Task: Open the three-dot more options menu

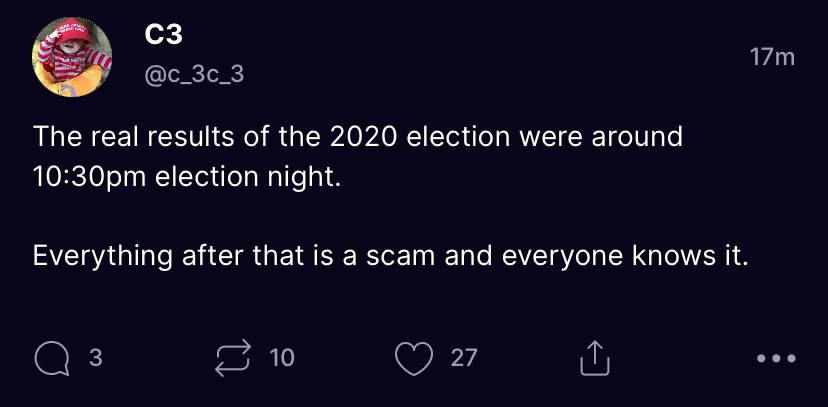Action: tap(776, 358)
